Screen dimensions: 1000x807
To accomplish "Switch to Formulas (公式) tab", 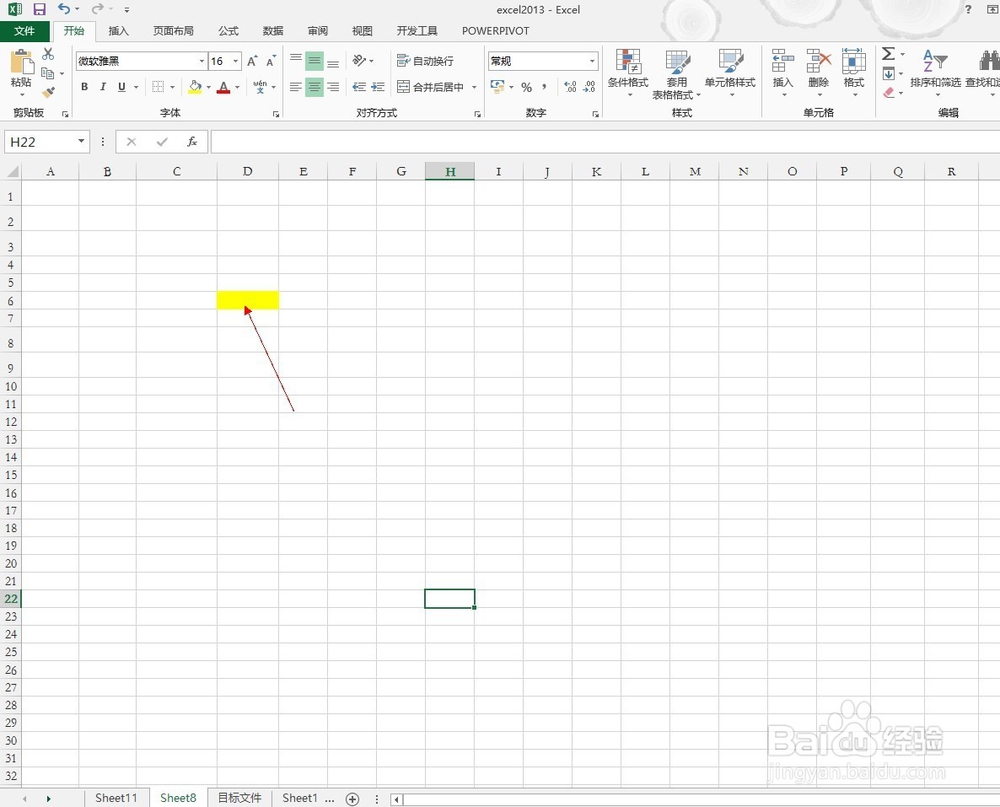I will [x=228, y=31].
